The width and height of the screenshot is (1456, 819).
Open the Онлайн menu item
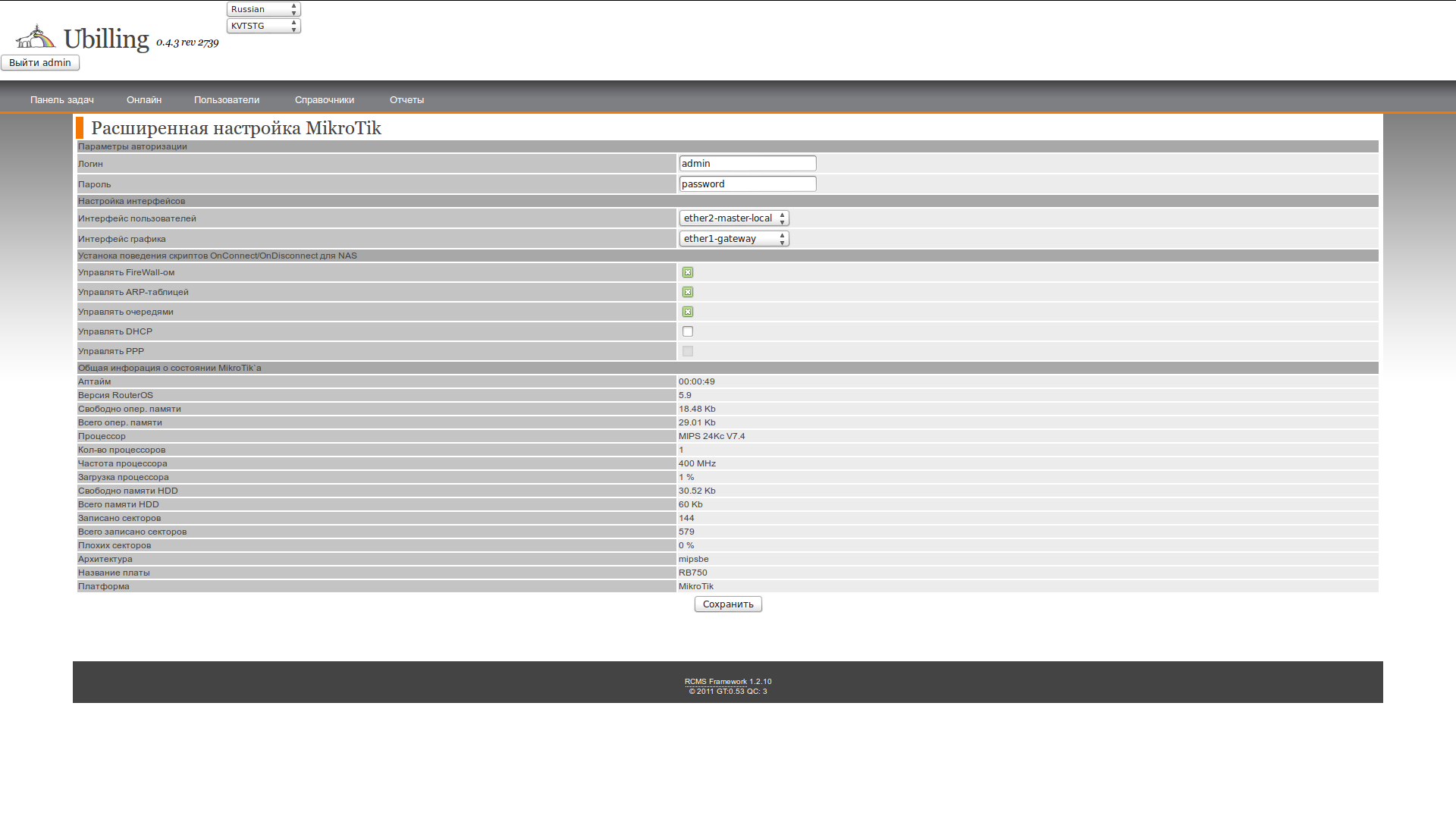(144, 100)
